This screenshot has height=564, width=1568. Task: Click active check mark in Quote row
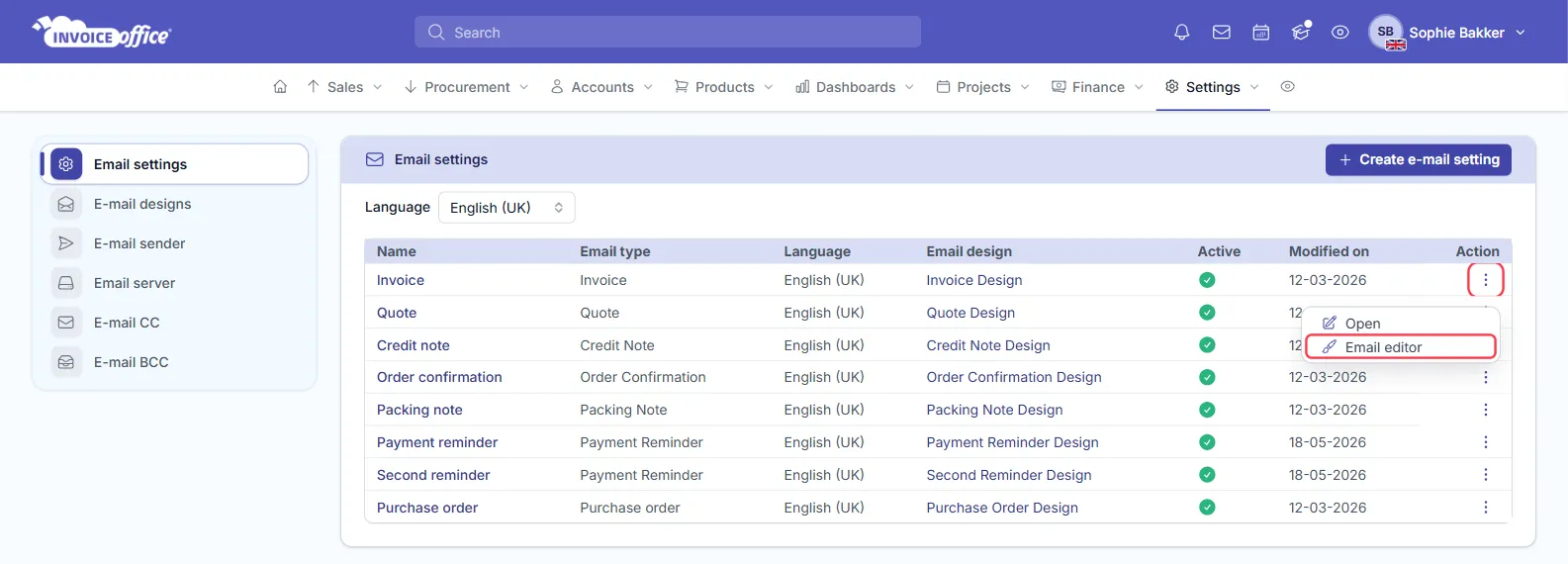click(1207, 313)
